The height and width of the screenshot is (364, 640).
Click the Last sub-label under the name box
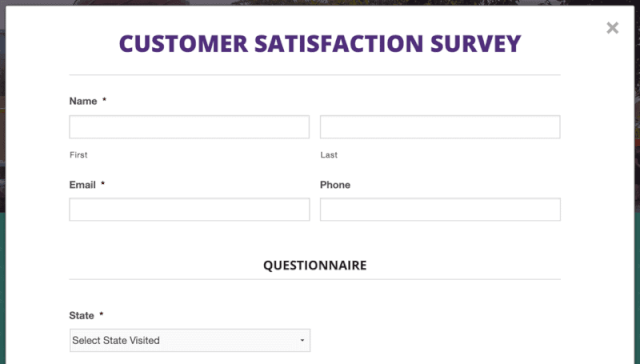(x=329, y=155)
